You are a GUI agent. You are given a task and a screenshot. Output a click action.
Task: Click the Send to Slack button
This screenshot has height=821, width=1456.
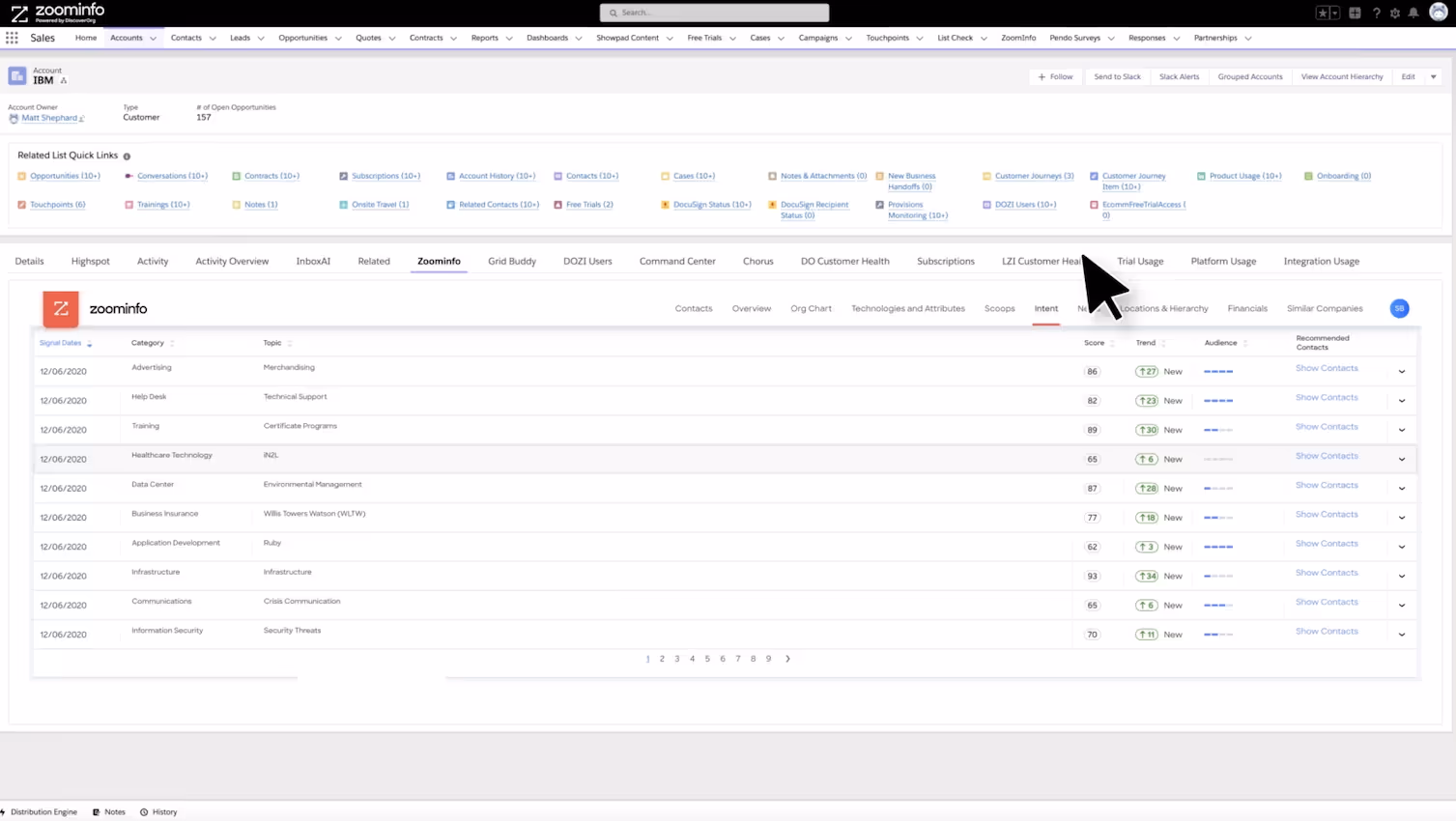pyautogui.click(x=1117, y=76)
